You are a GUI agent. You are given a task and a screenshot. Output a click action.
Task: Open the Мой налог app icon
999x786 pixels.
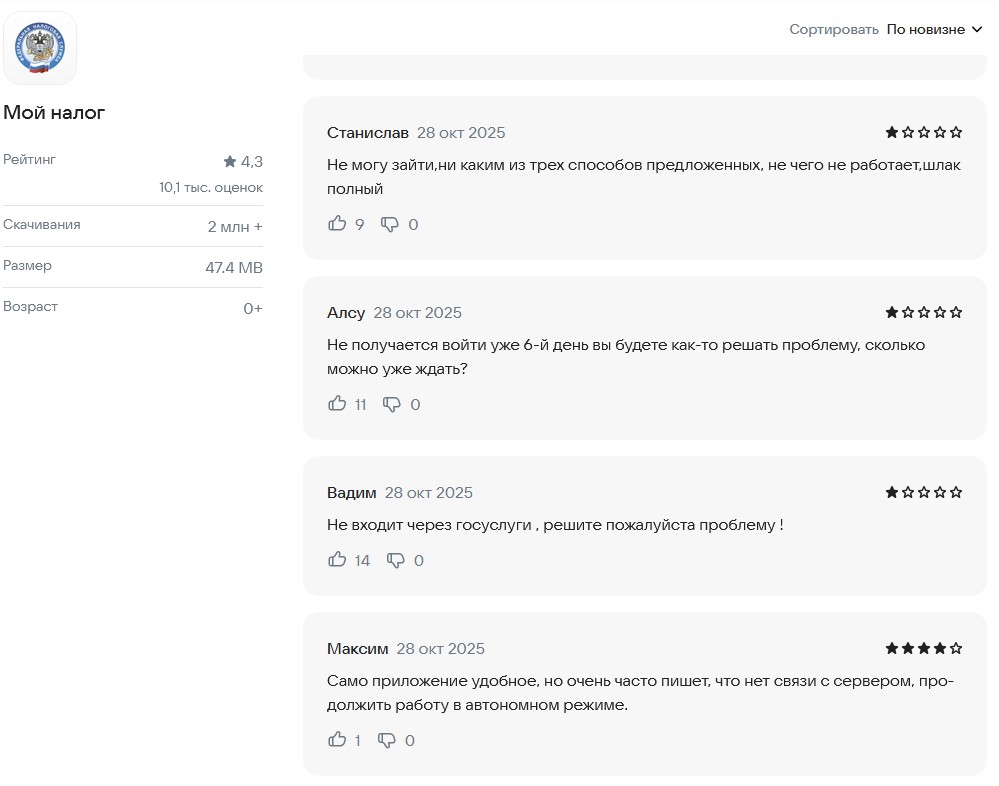40,48
